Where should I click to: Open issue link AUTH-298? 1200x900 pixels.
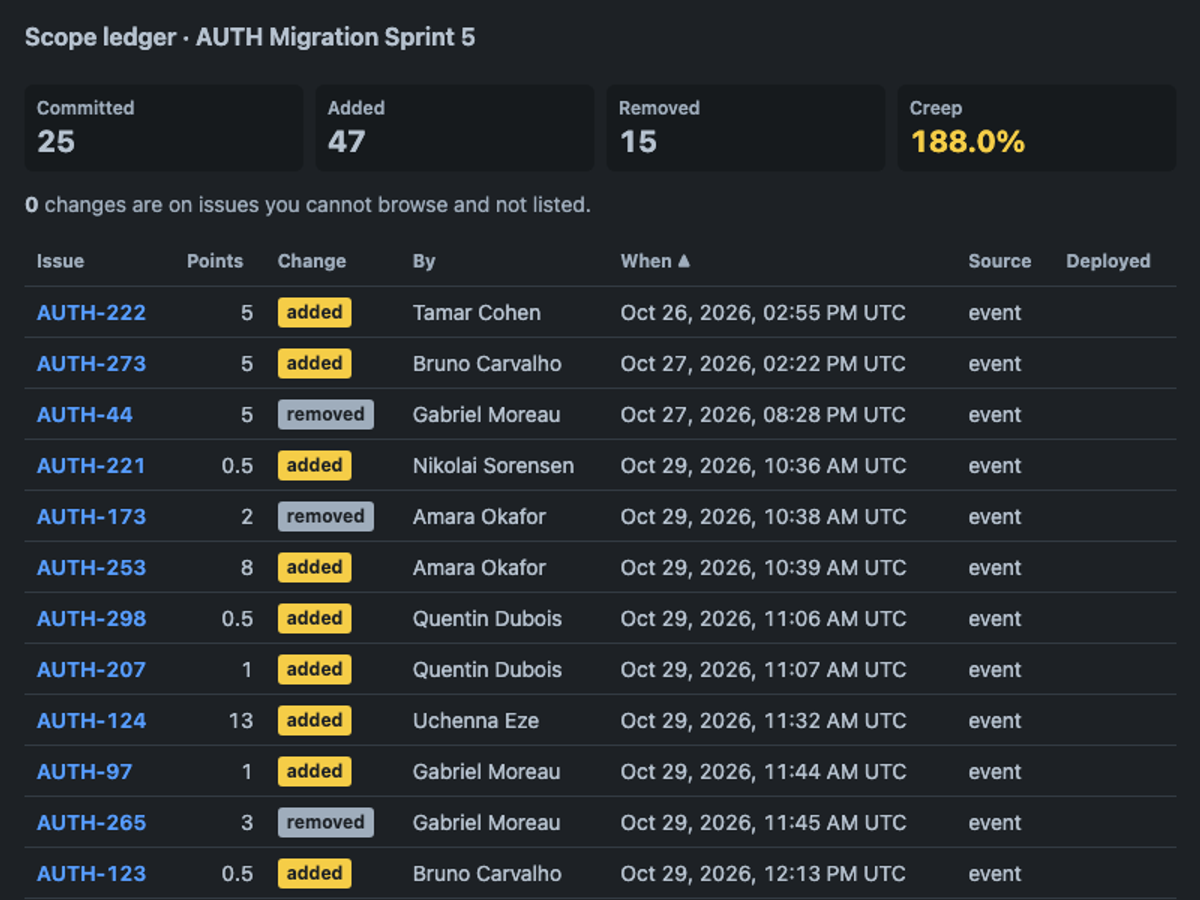[x=91, y=619]
